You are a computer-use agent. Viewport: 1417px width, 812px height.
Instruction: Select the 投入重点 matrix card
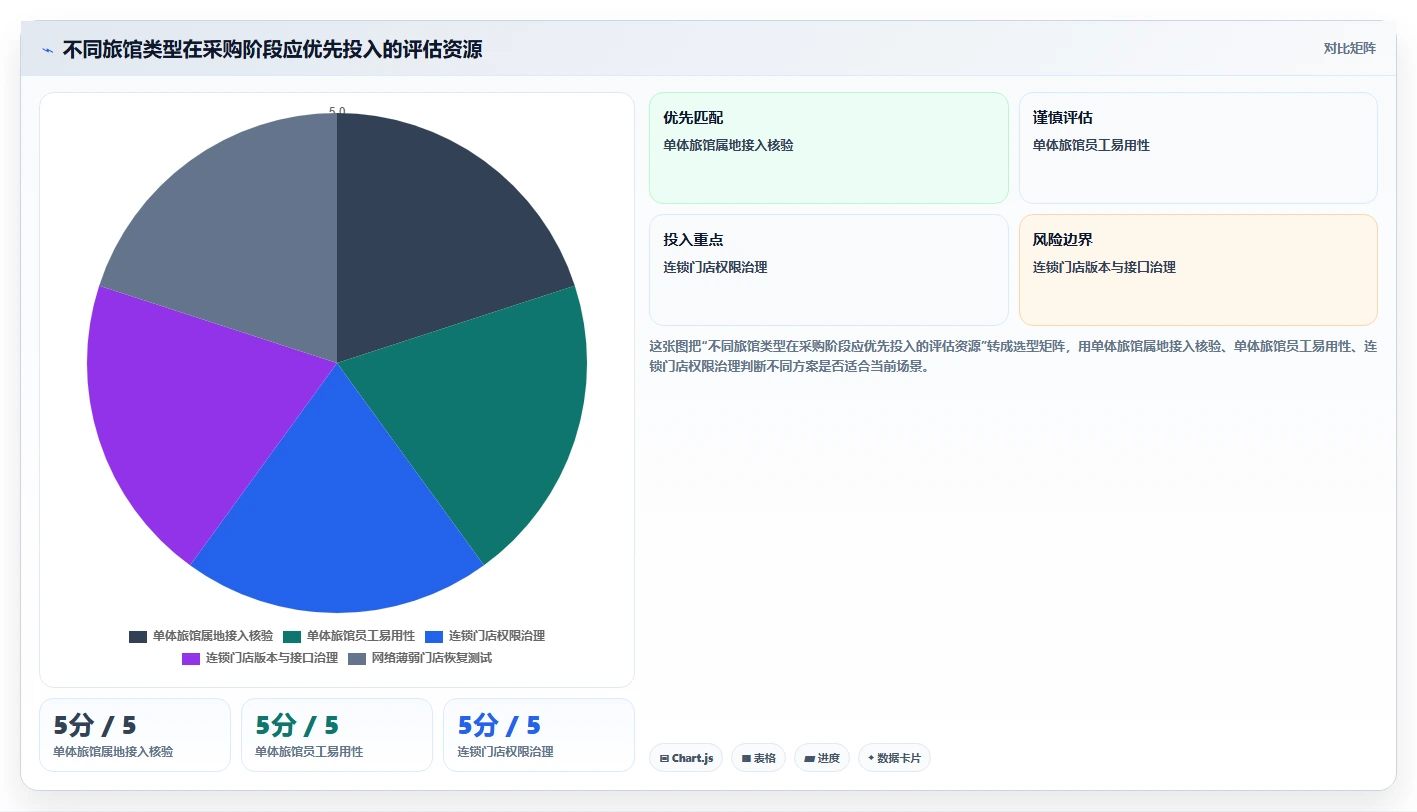(829, 270)
